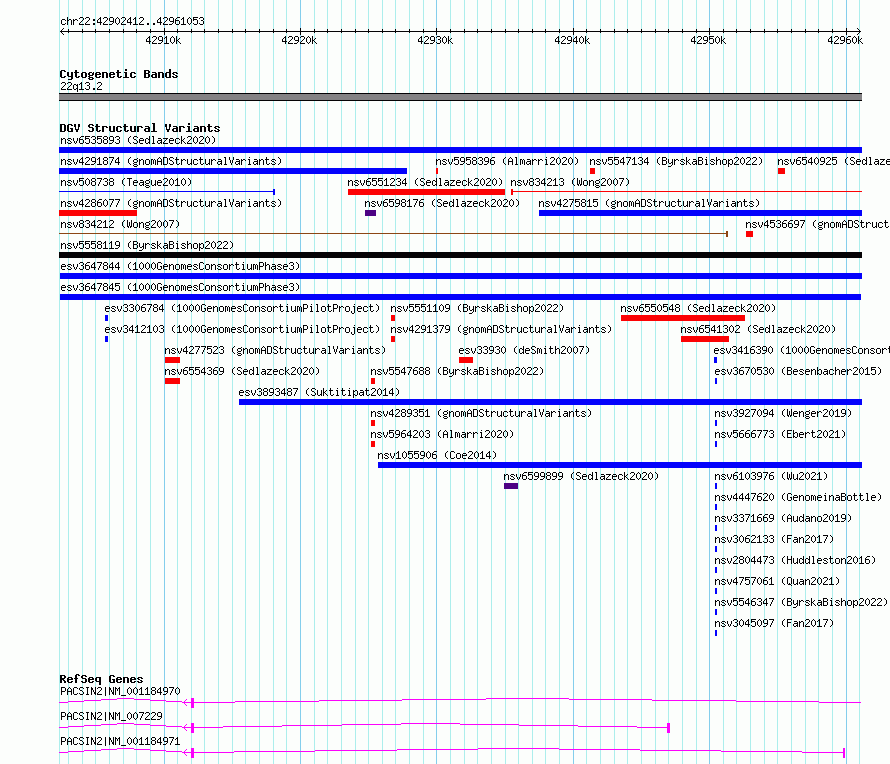Select nsv508738 (Teague2010) variant
This screenshot has height=764, width=890.
click(x=126, y=182)
